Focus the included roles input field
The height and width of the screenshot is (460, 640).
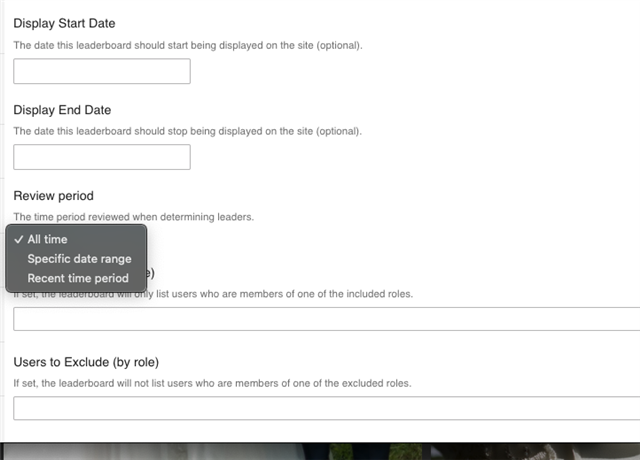click(327, 319)
